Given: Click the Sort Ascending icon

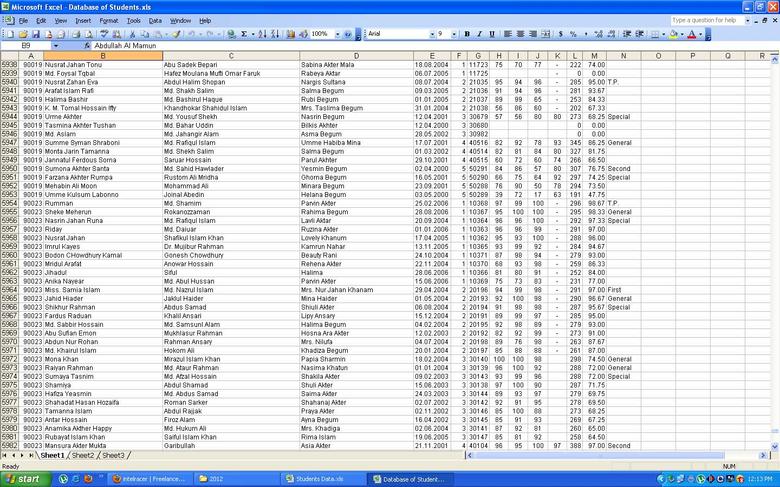Looking at the screenshot, I should pos(262,34).
